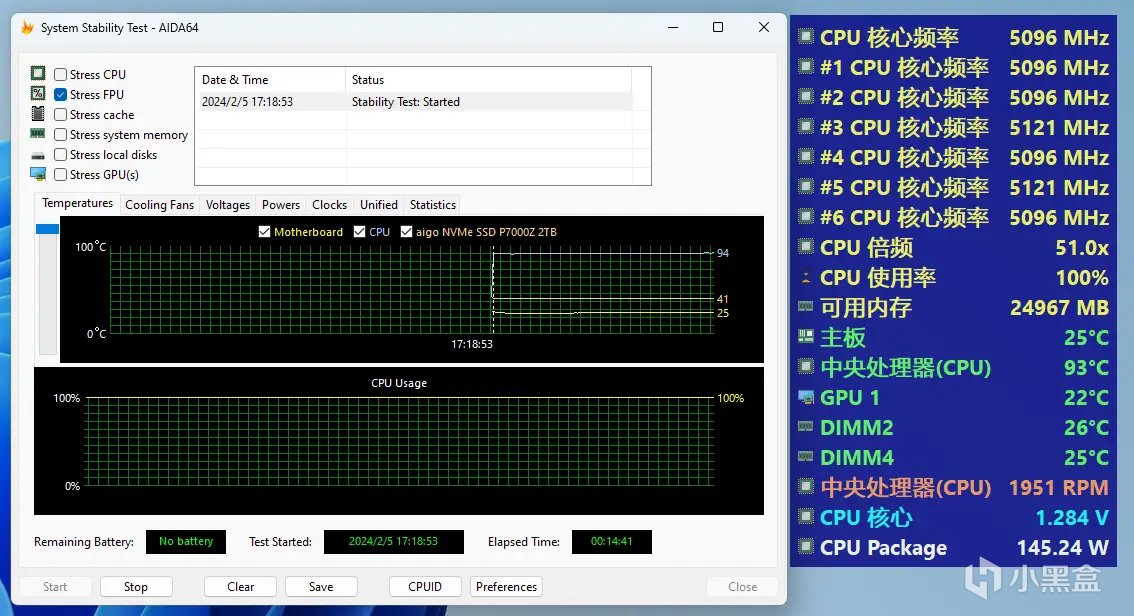Toggle the Motherboard graph checkbox
The height and width of the screenshot is (616, 1134).
point(264,231)
